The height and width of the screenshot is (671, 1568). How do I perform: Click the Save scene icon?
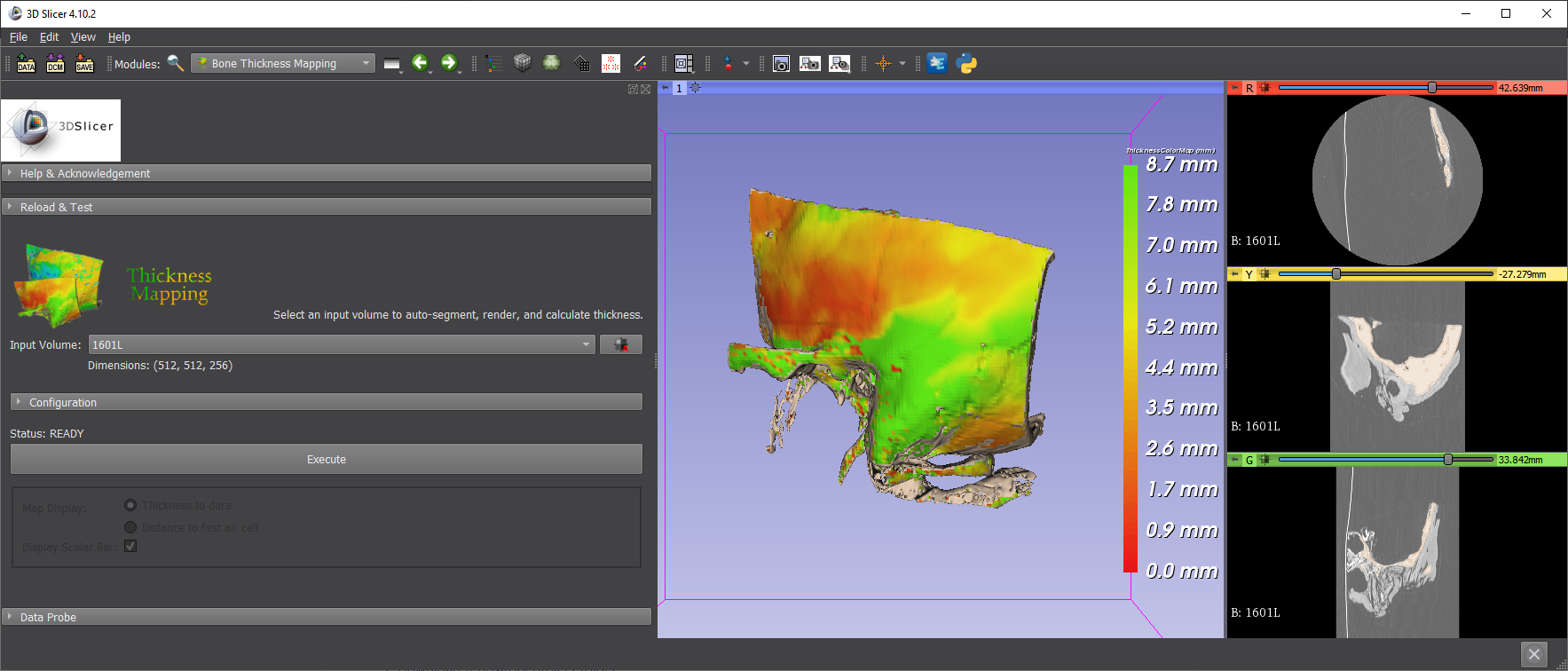[x=84, y=63]
